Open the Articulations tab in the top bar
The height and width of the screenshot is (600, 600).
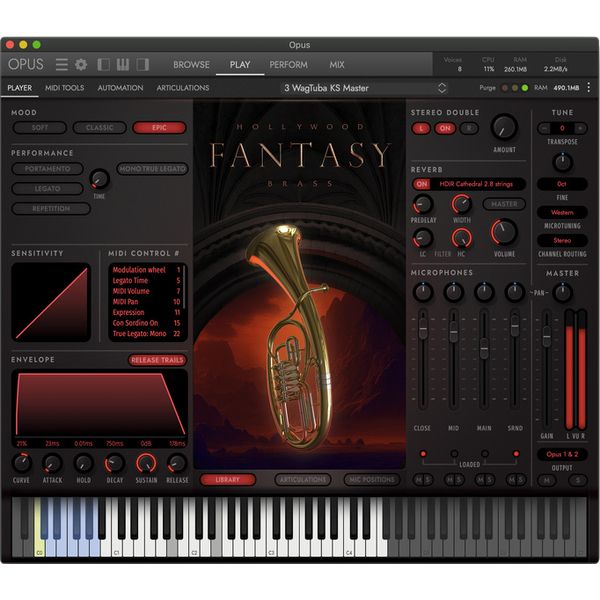click(x=183, y=88)
